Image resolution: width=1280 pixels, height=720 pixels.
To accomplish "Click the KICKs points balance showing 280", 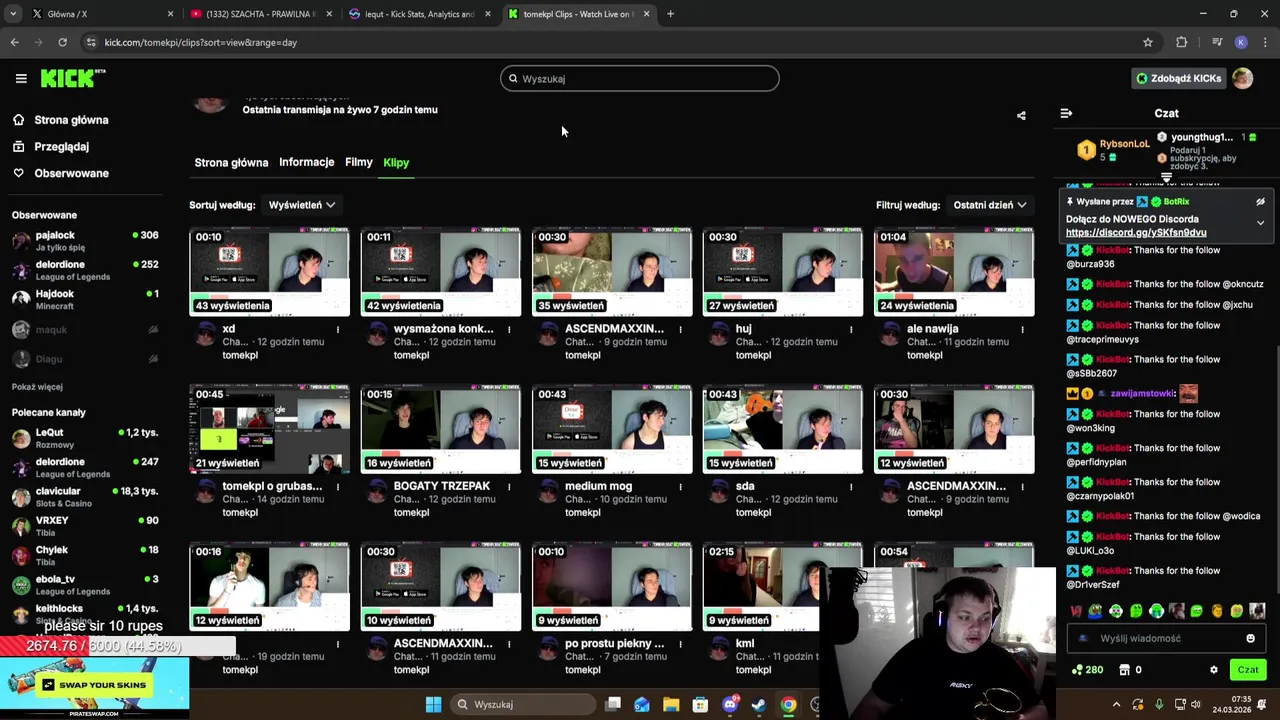I will coord(1087,670).
